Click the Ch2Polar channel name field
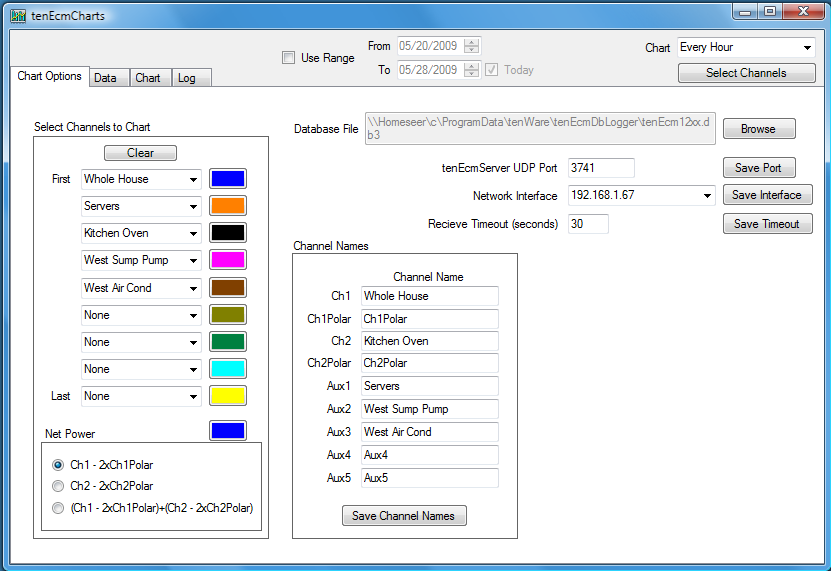The height and width of the screenshot is (571, 831). [x=430, y=363]
